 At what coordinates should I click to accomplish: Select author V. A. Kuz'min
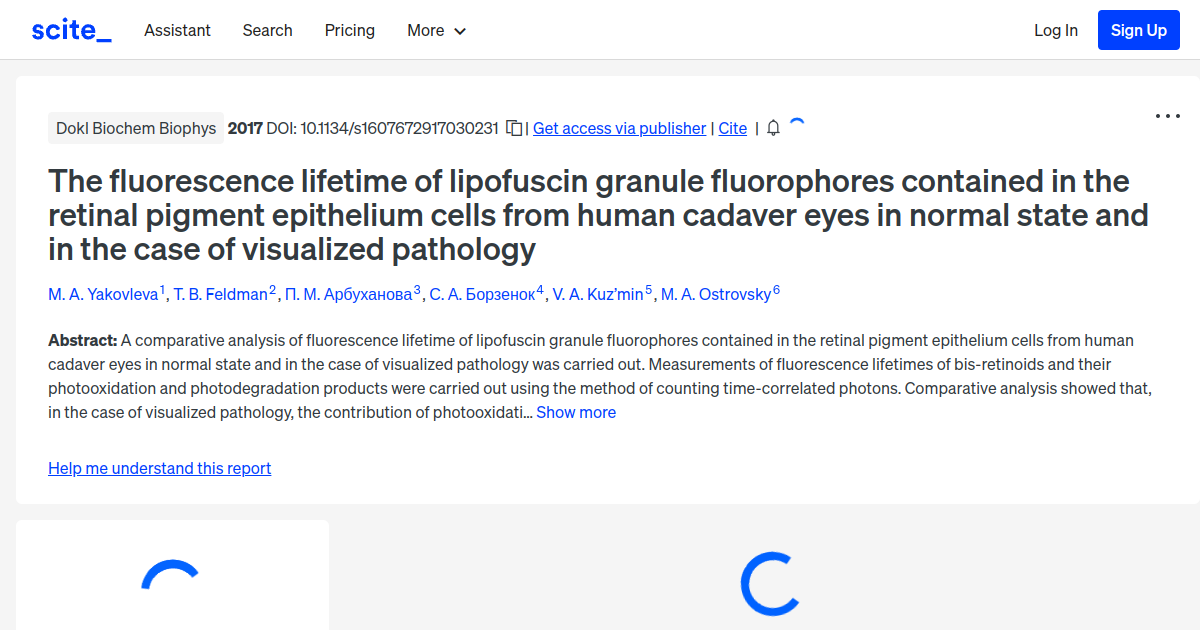[597, 294]
